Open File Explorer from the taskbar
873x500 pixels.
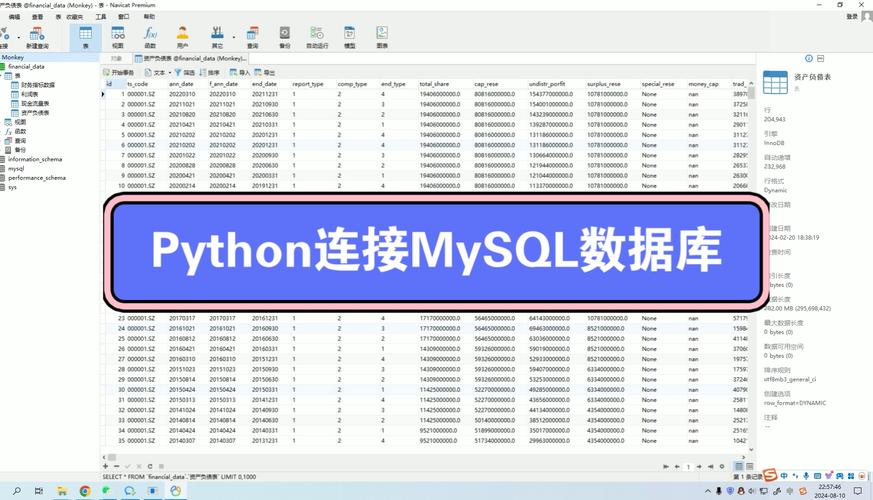pos(62,491)
